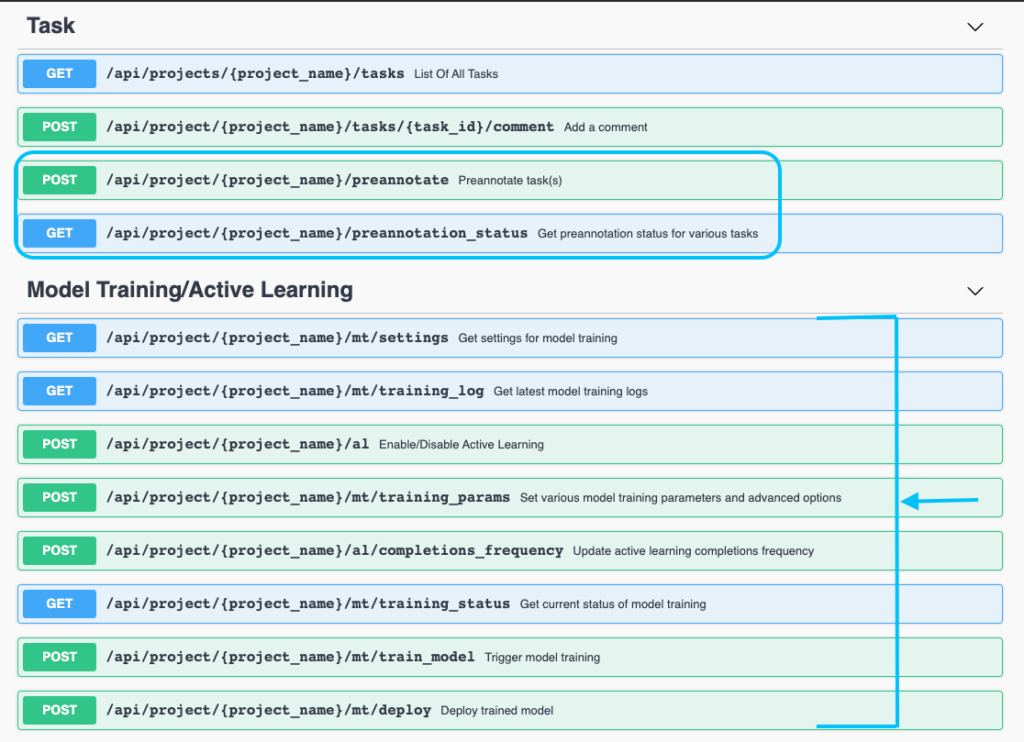
Task: Click the GET badge on training_status endpoint
Action: [57, 604]
